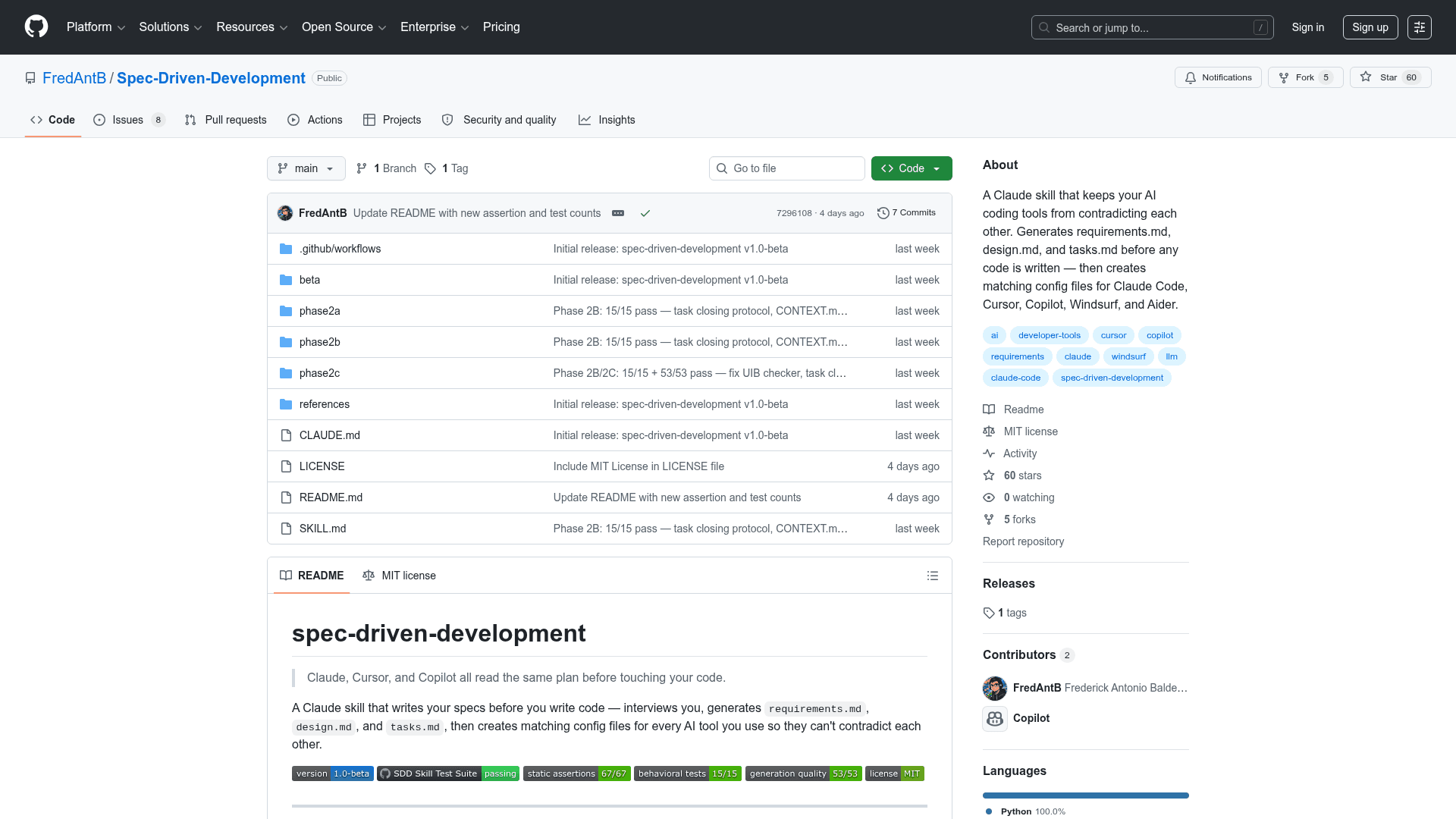The image size is (1456, 819).
Task: Click FredAntB contributor avatar in sidebar
Action: point(995,688)
